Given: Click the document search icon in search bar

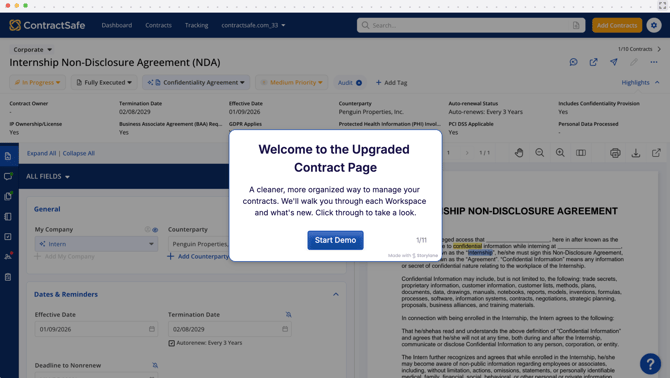Looking at the screenshot, I should pos(576,25).
